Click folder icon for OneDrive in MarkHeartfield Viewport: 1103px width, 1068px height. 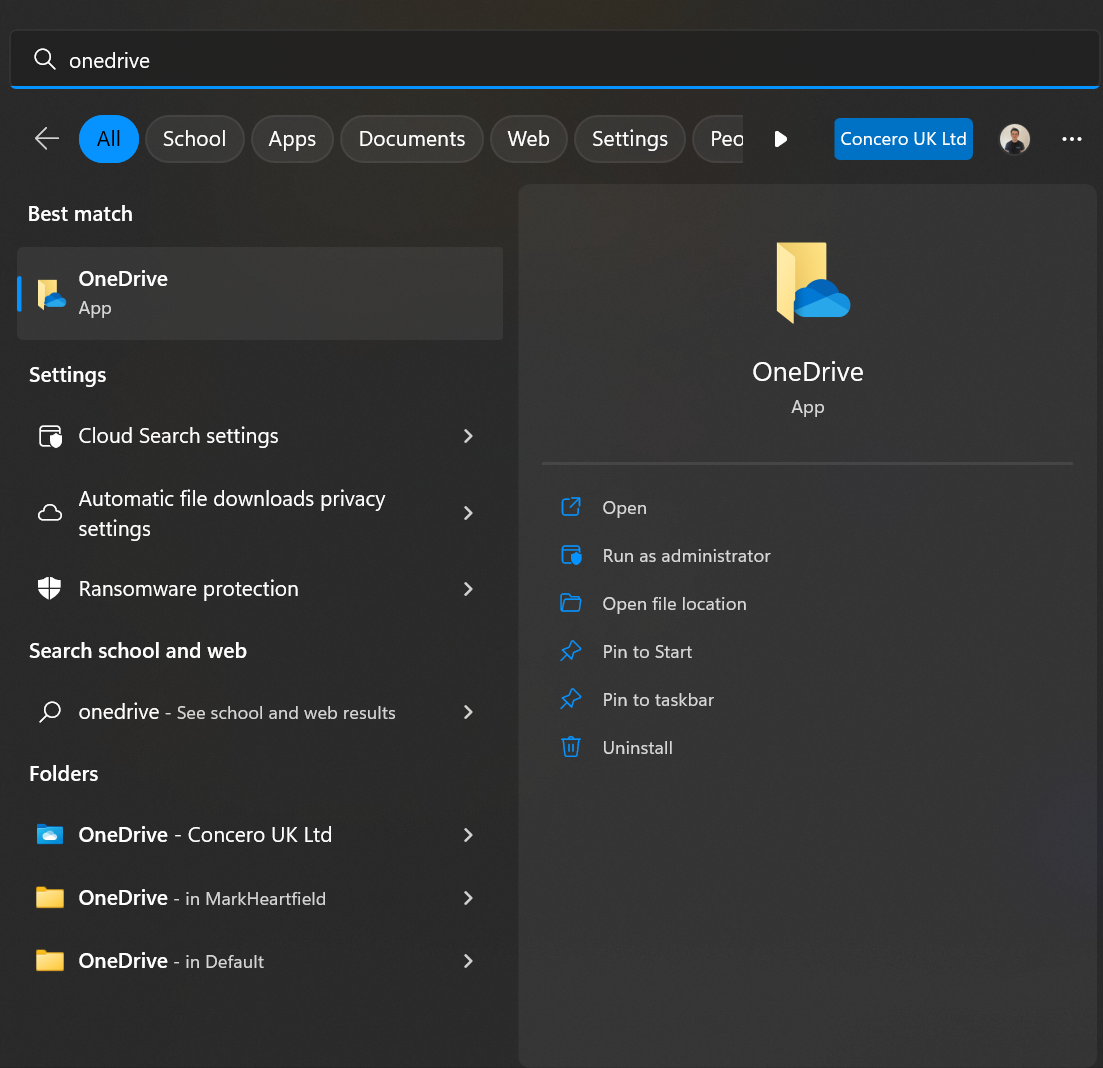(50, 897)
